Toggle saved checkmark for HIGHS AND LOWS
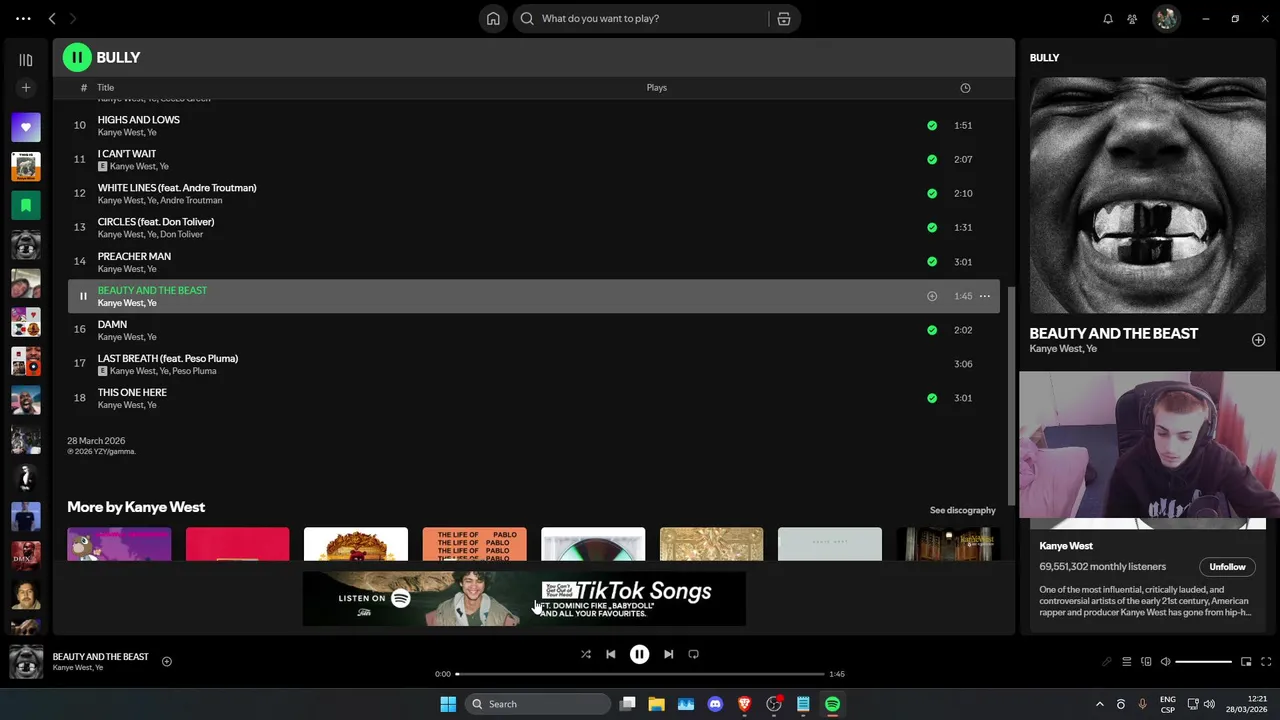The height and width of the screenshot is (720, 1280). [x=932, y=125]
